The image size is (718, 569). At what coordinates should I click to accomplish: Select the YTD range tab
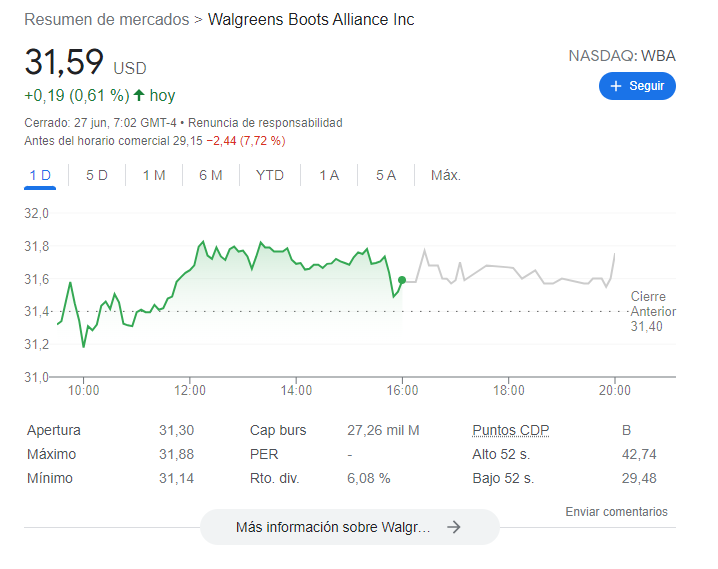pyautogui.click(x=270, y=175)
